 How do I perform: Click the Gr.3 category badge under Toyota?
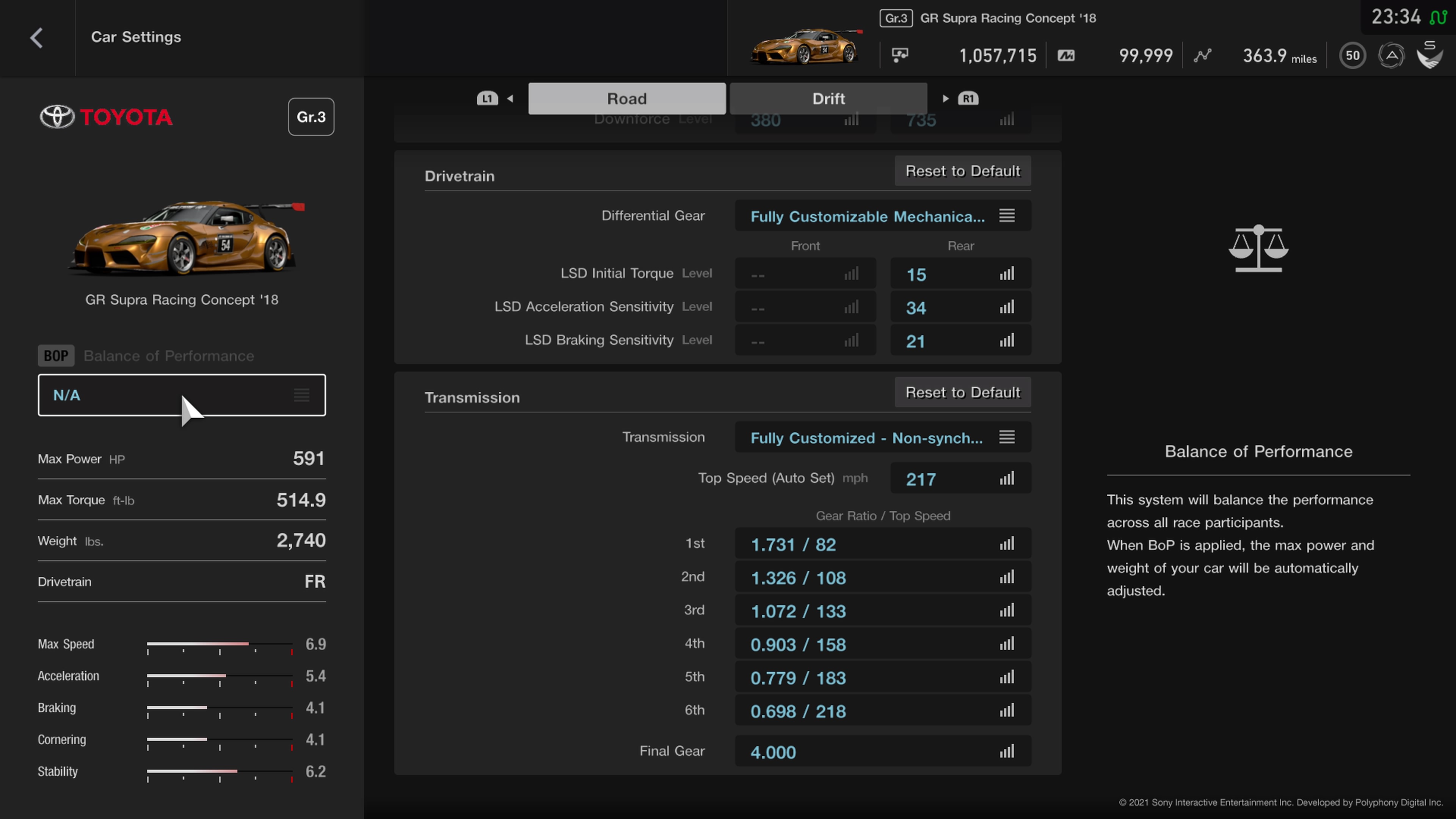click(311, 117)
